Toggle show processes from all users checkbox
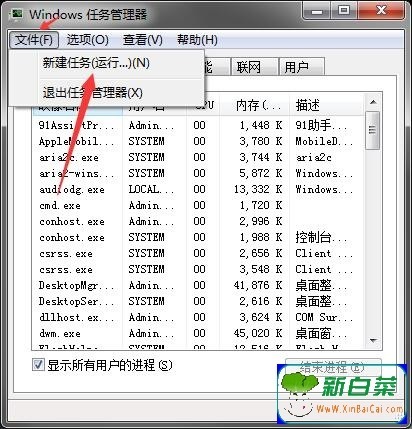 38,365
